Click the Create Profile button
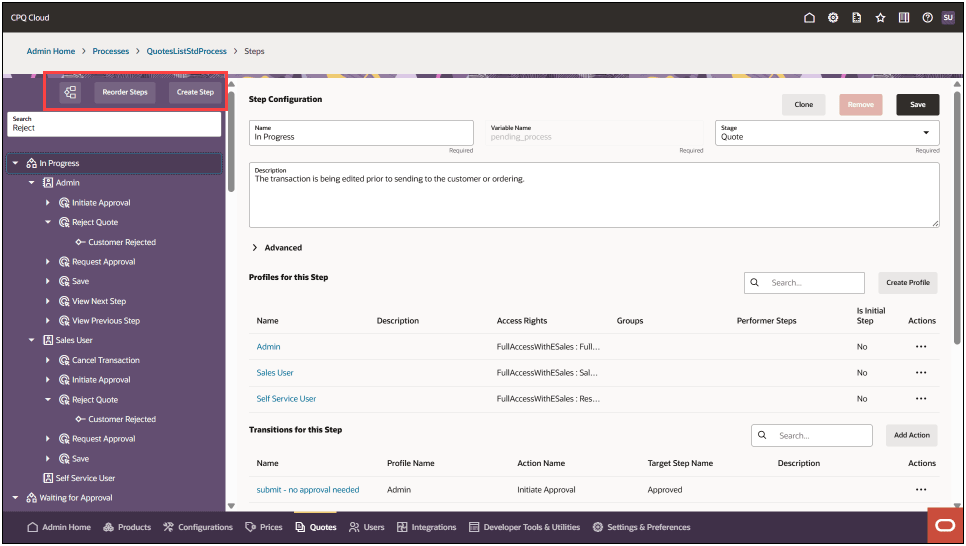 pyautogui.click(x=908, y=283)
